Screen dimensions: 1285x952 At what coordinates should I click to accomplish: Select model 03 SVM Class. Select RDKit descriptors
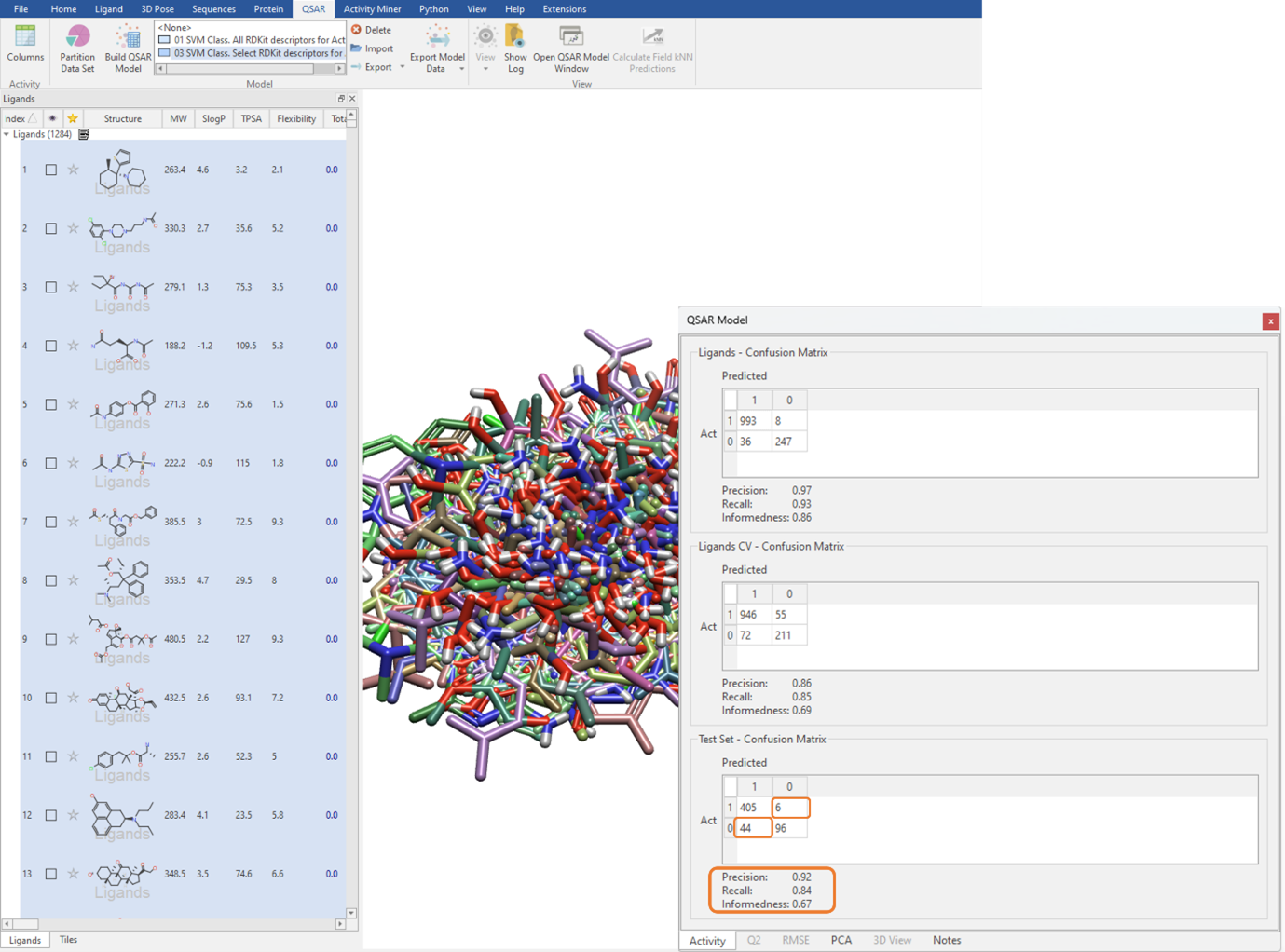coord(252,53)
